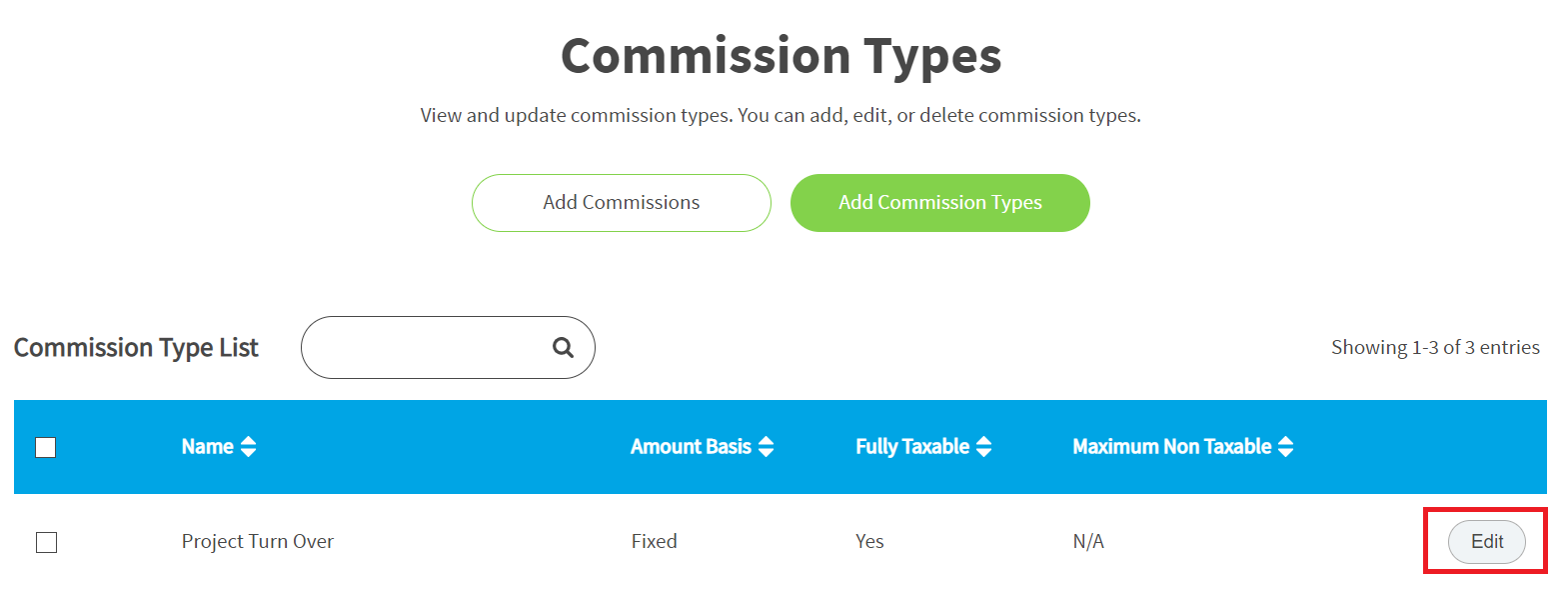
Task: Click the Showing 1-3 of 3 entries text
Action: 1435,347
